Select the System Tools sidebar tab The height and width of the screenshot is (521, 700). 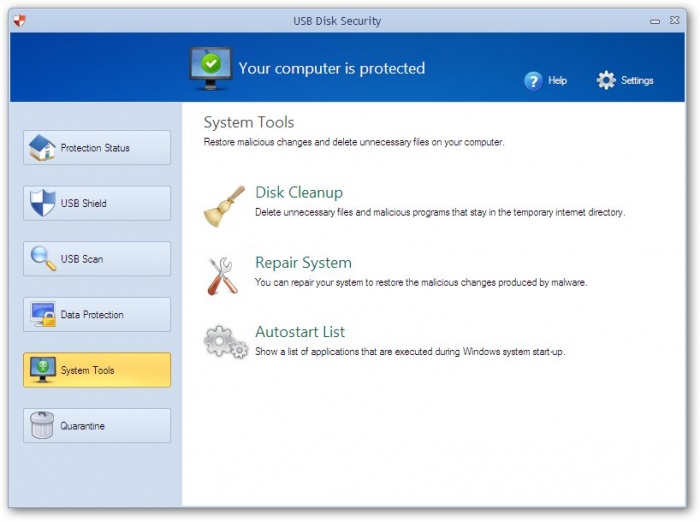[97, 370]
